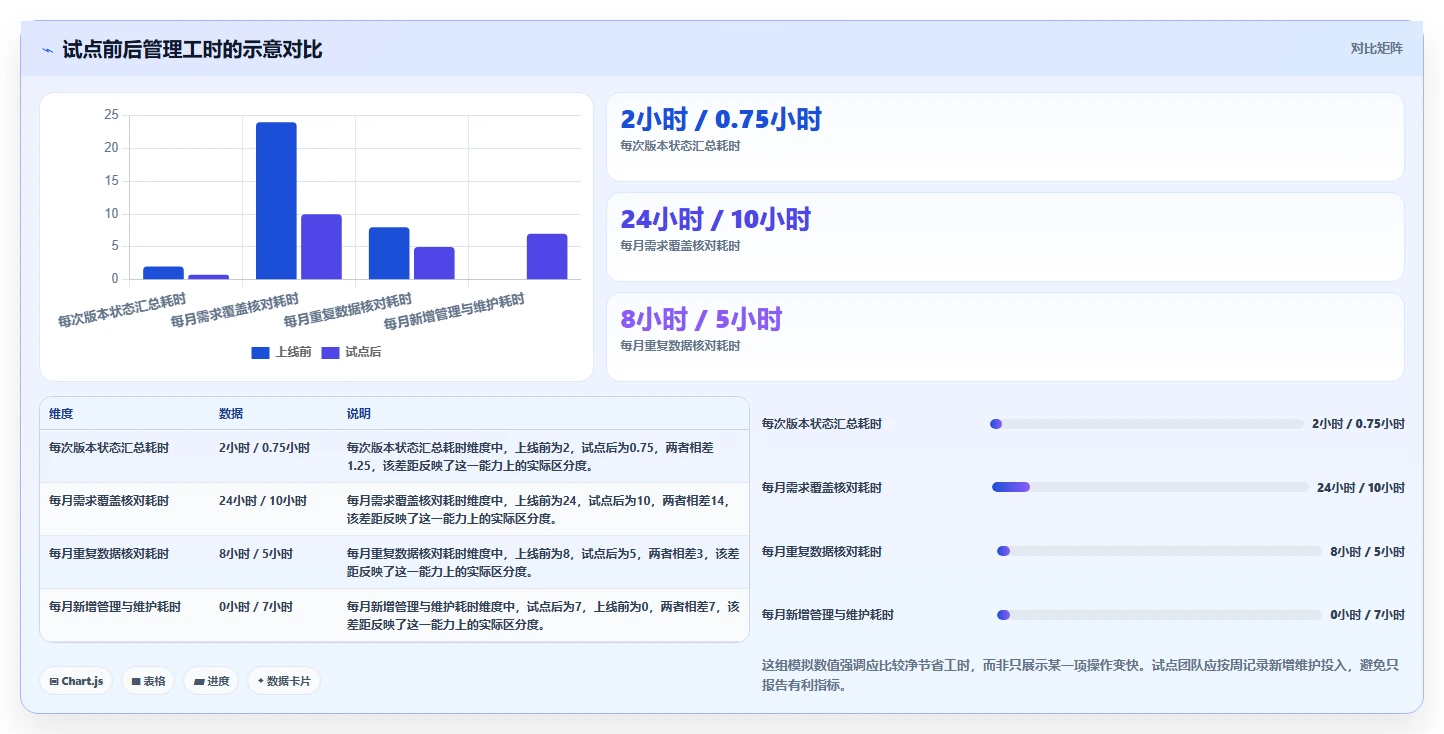Click the 24小时 / 10小时 data card
1444x734 pixels.
coord(1005,237)
